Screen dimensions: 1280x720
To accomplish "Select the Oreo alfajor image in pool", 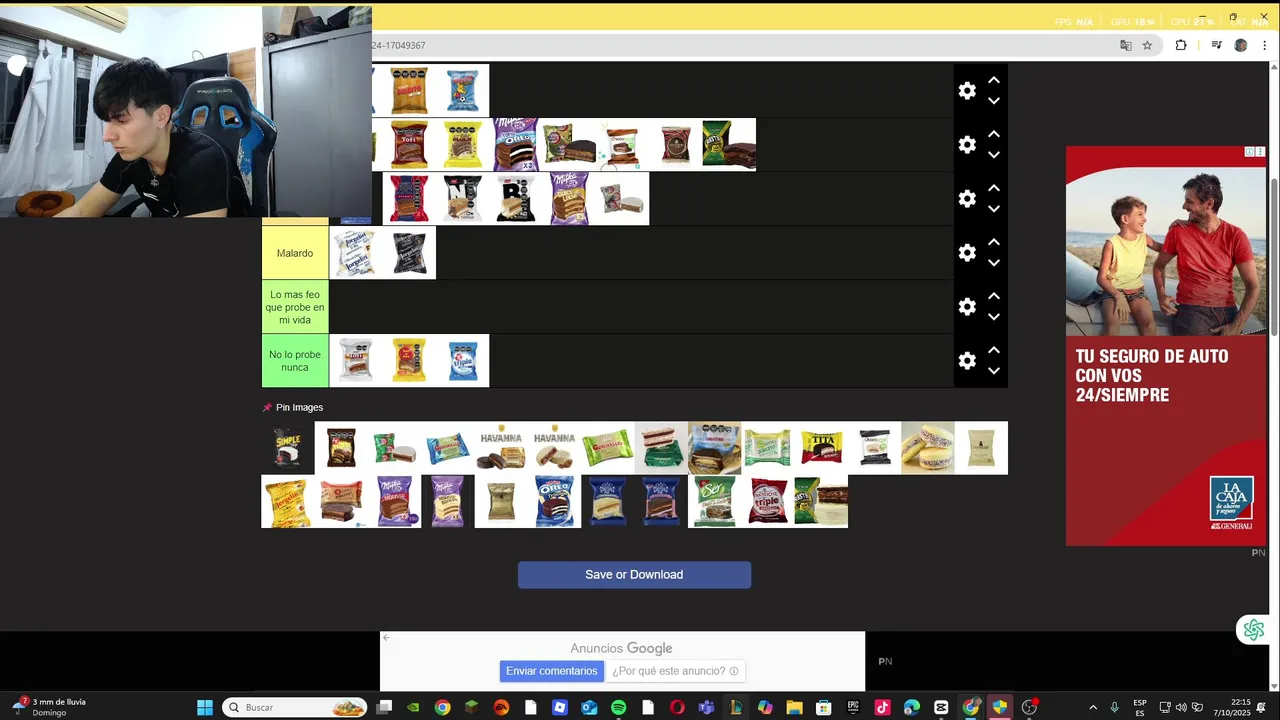I will click(555, 502).
